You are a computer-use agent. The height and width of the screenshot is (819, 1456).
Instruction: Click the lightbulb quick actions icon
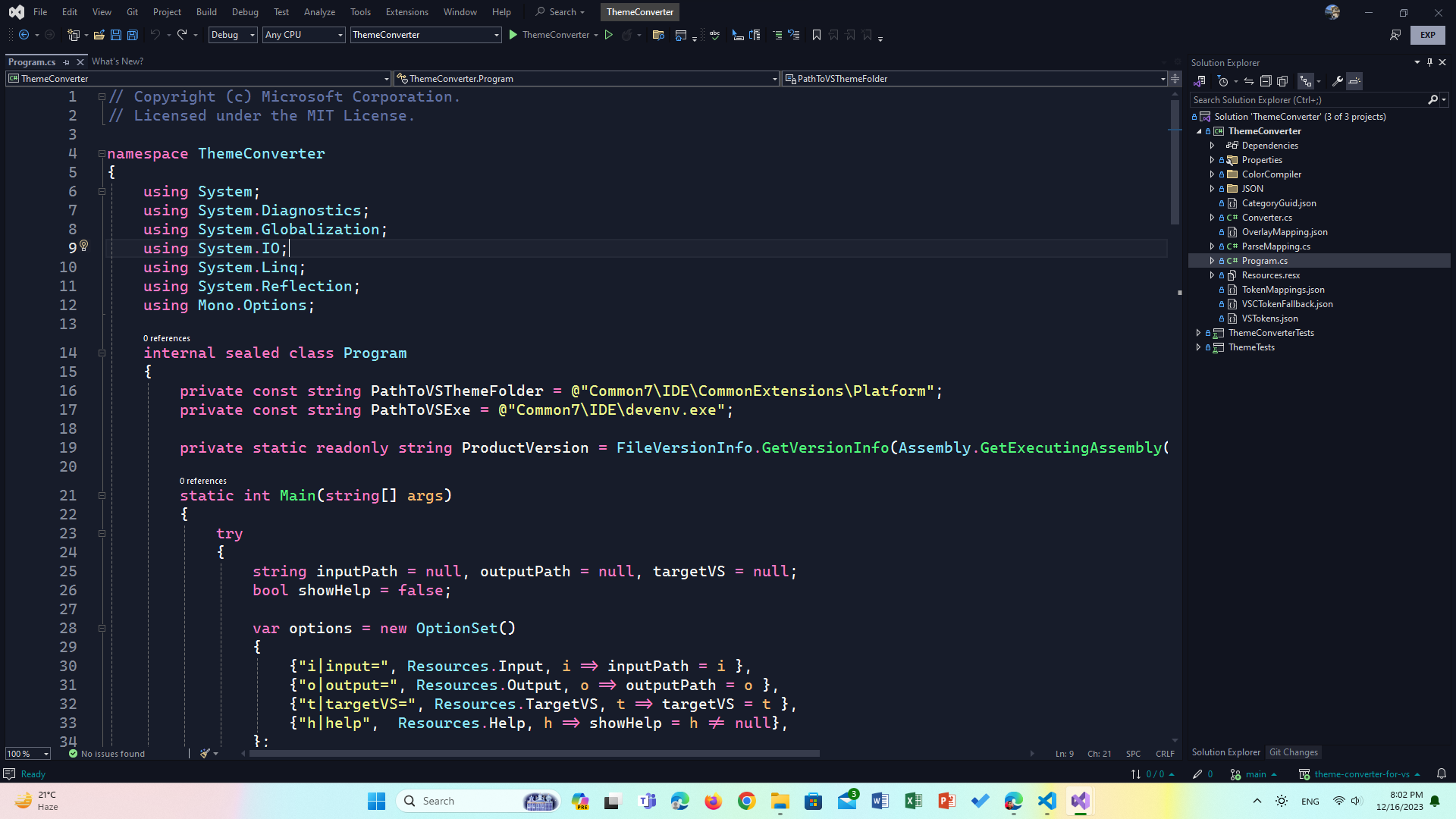(84, 246)
